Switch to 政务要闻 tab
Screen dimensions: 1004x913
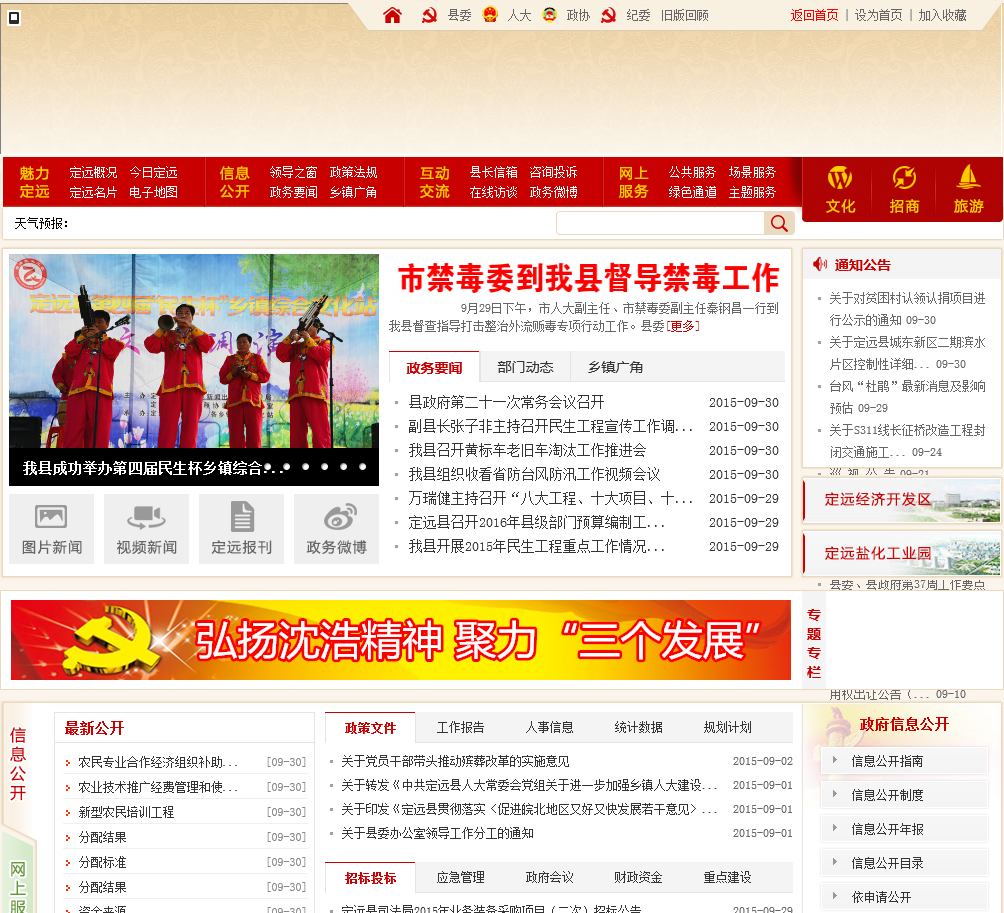pyautogui.click(x=434, y=368)
